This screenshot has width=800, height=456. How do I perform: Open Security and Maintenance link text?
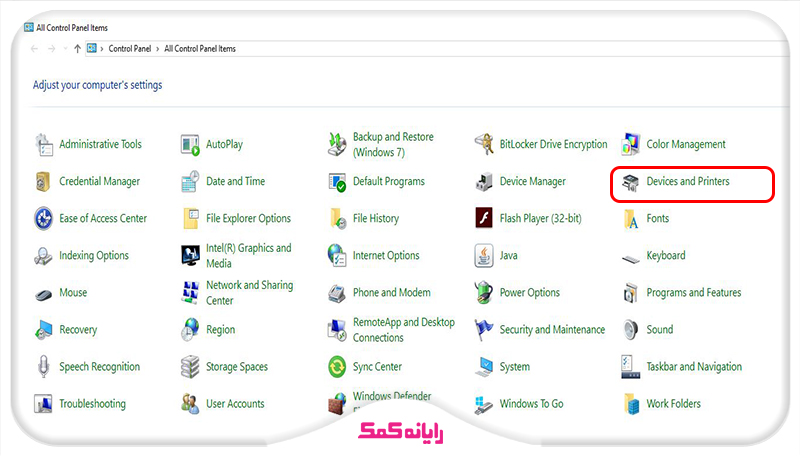point(553,330)
